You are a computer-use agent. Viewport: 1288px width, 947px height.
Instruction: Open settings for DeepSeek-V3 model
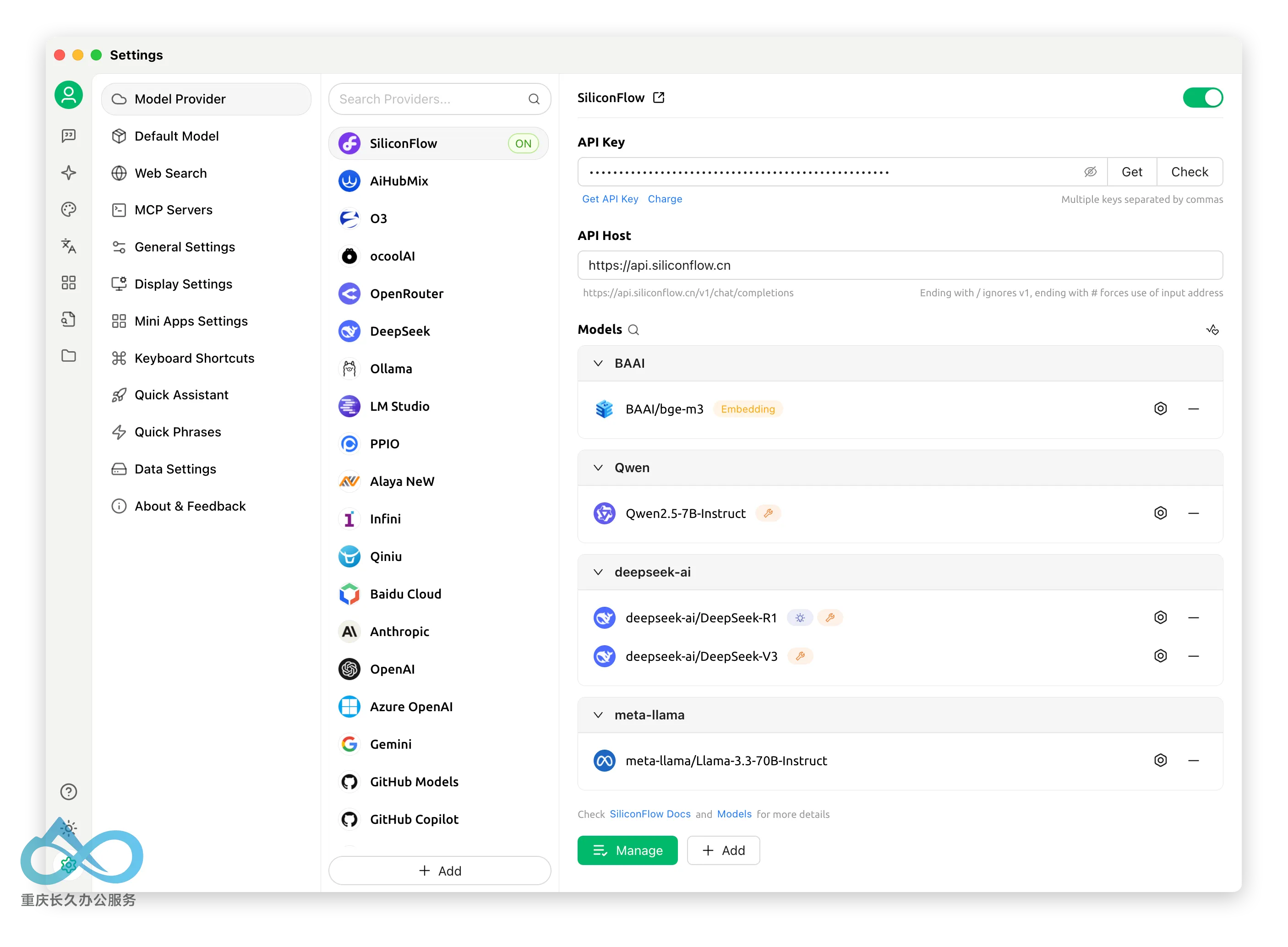[1160, 656]
